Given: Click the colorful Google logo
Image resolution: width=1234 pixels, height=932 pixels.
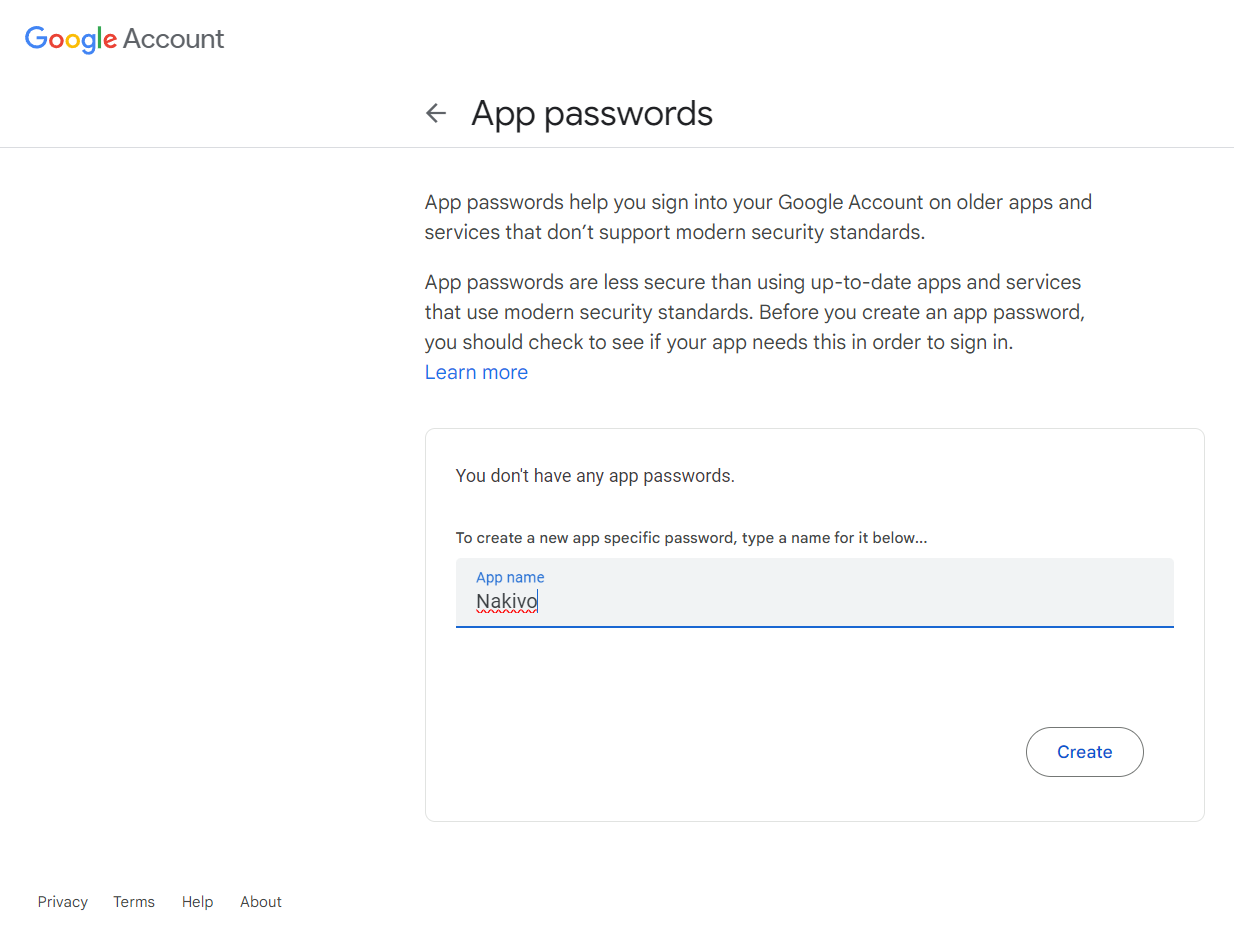Looking at the screenshot, I should (71, 39).
